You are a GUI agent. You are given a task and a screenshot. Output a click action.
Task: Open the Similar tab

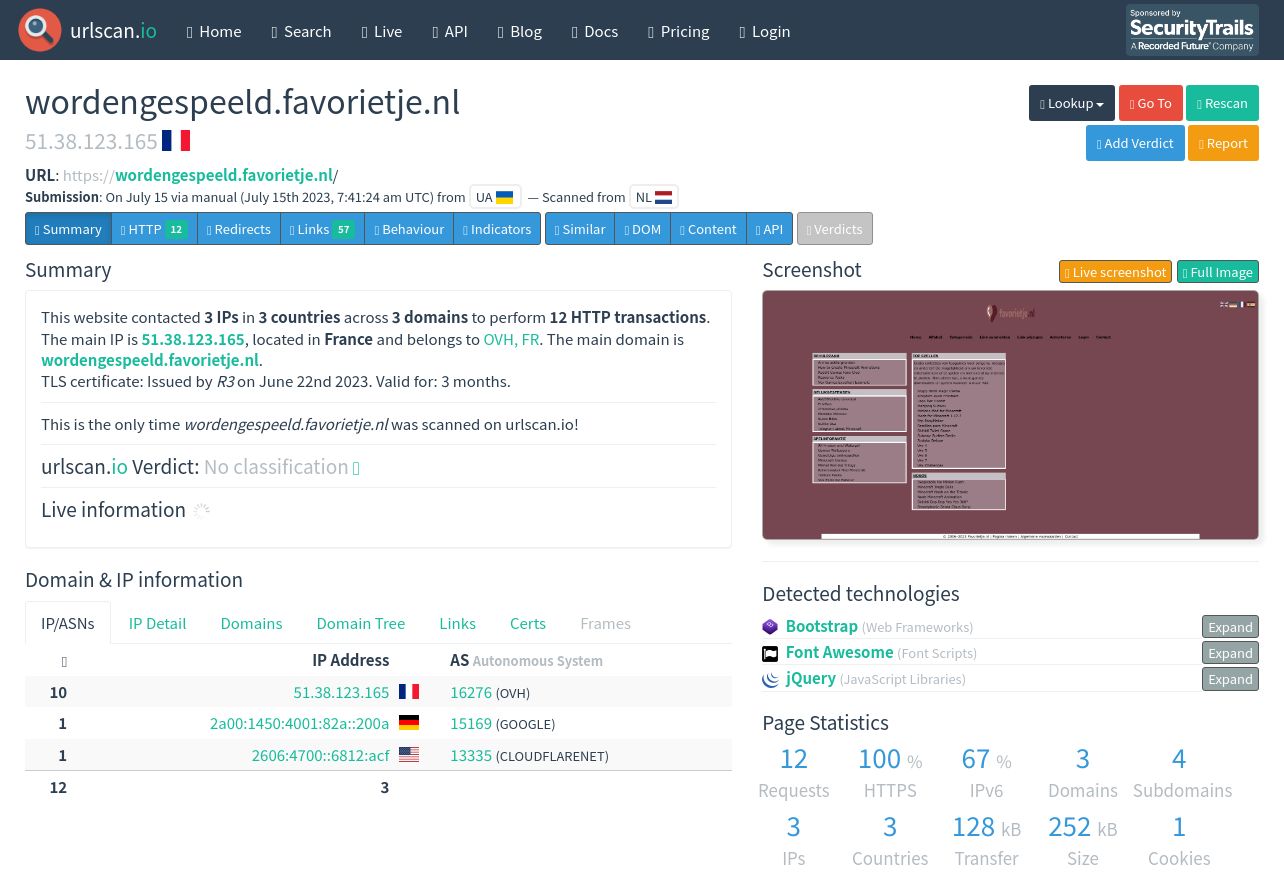click(x=580, y=229)
